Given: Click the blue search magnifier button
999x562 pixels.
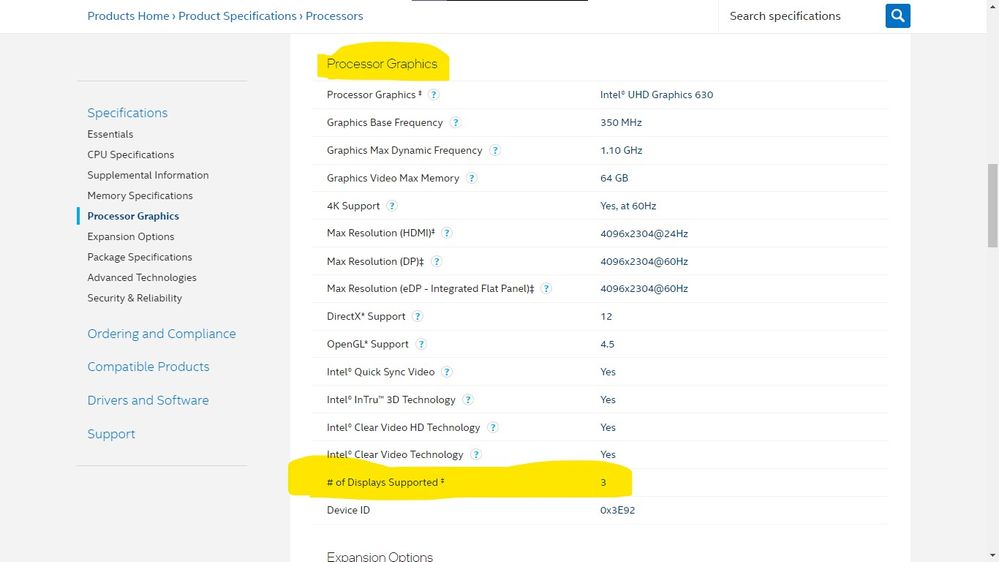Looking at the screenshot, I should tap(897, 16).
